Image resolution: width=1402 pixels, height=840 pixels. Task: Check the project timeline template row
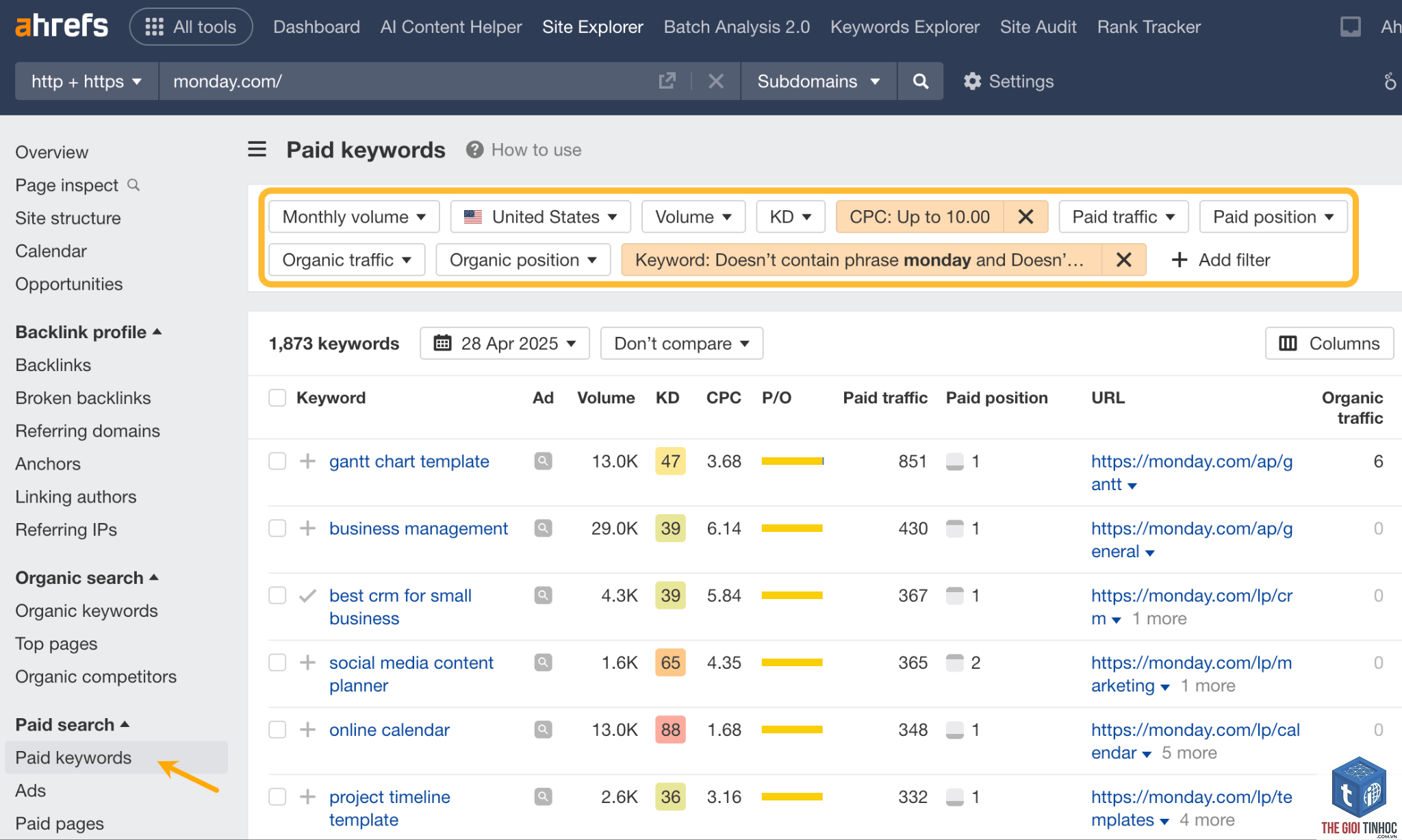[277, 796]
